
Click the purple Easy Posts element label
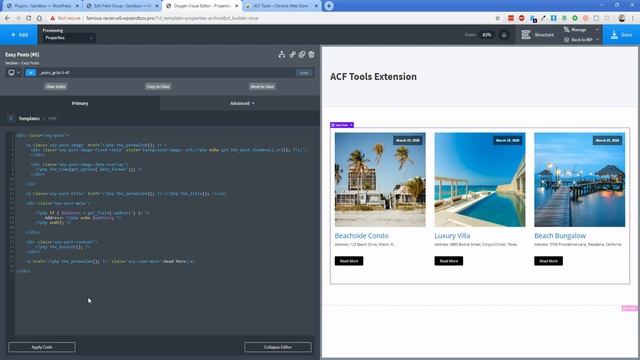(x=342, y=125)
